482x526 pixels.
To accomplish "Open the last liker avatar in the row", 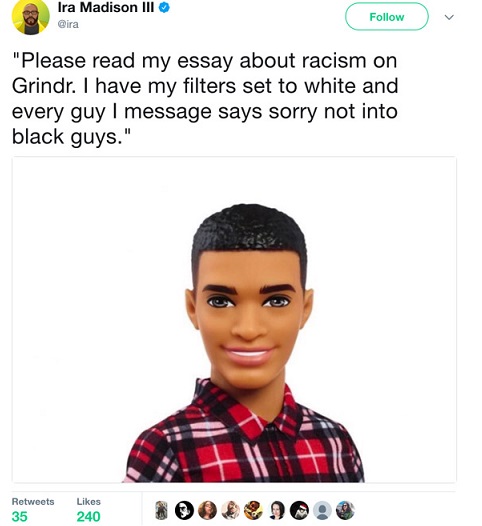I will pyautogui.click(x=345, y=510).
